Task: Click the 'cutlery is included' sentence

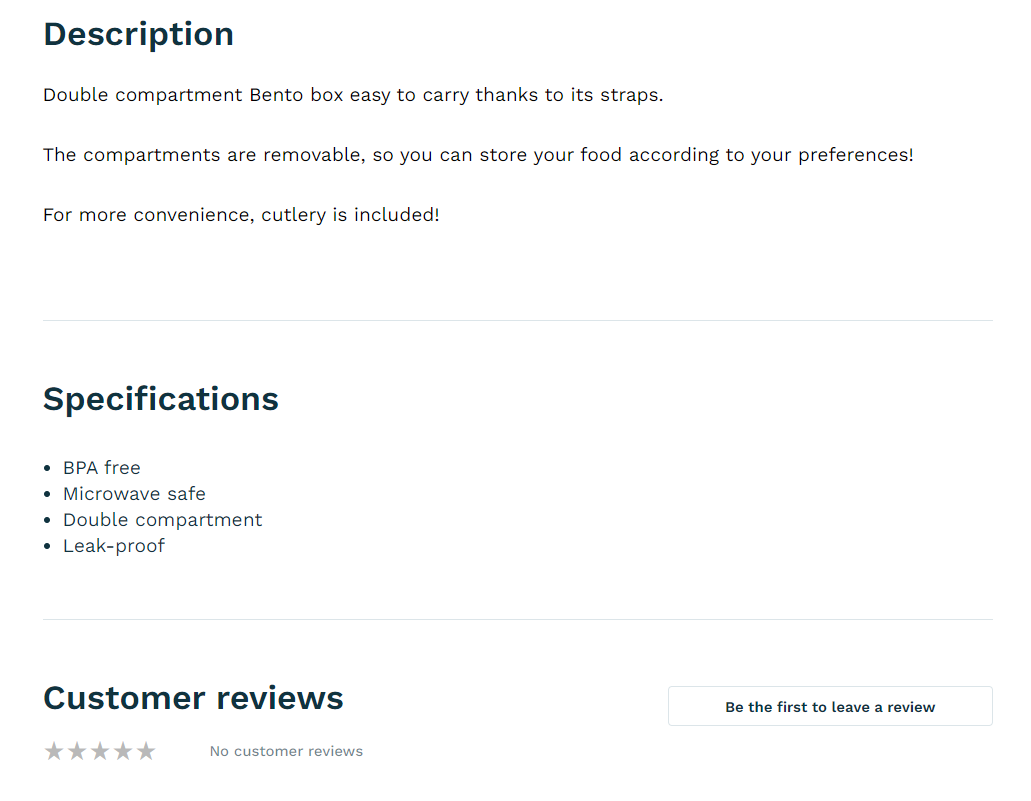Action: tap(241, 215)
